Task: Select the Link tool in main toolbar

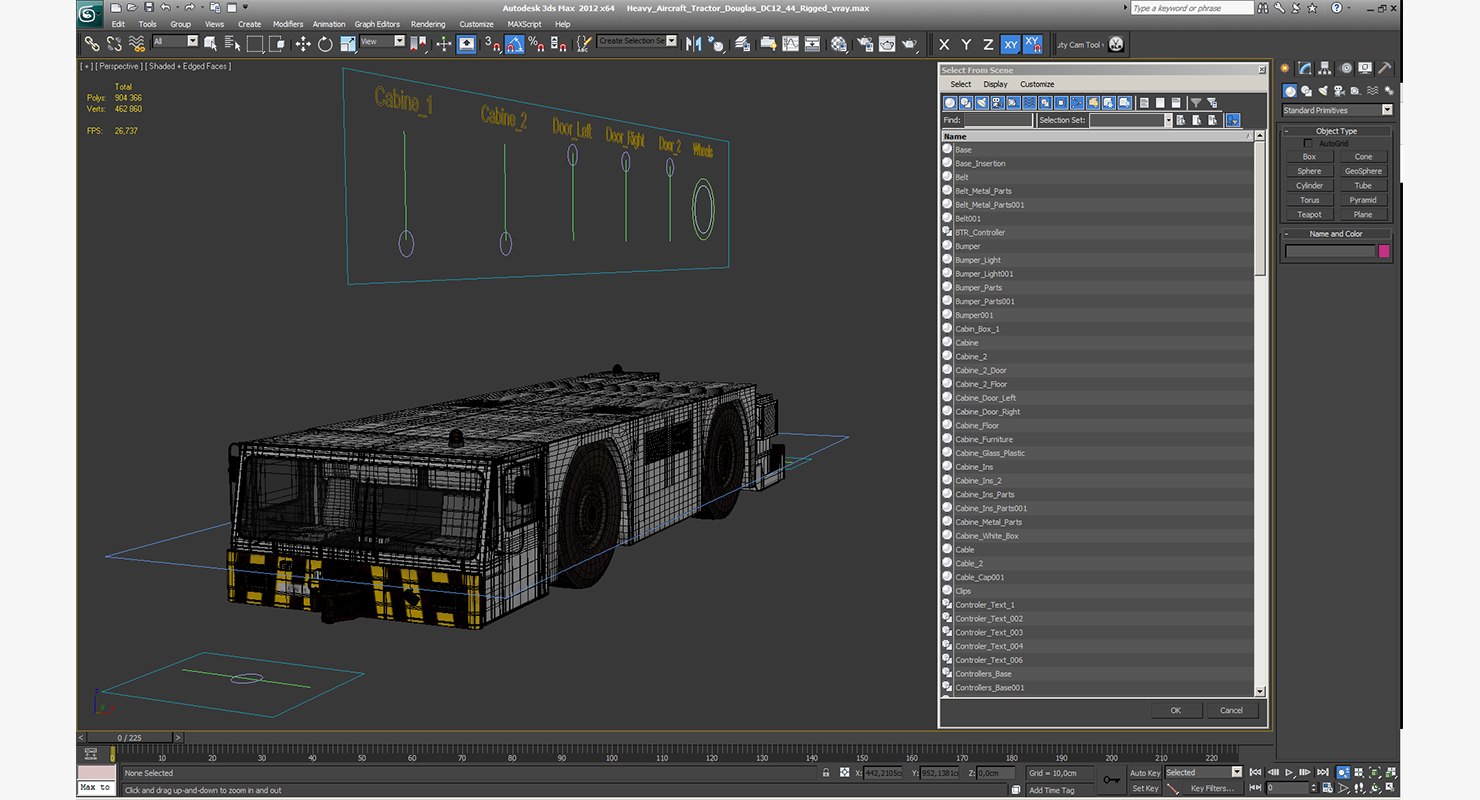Action: [x=91, y=44]
